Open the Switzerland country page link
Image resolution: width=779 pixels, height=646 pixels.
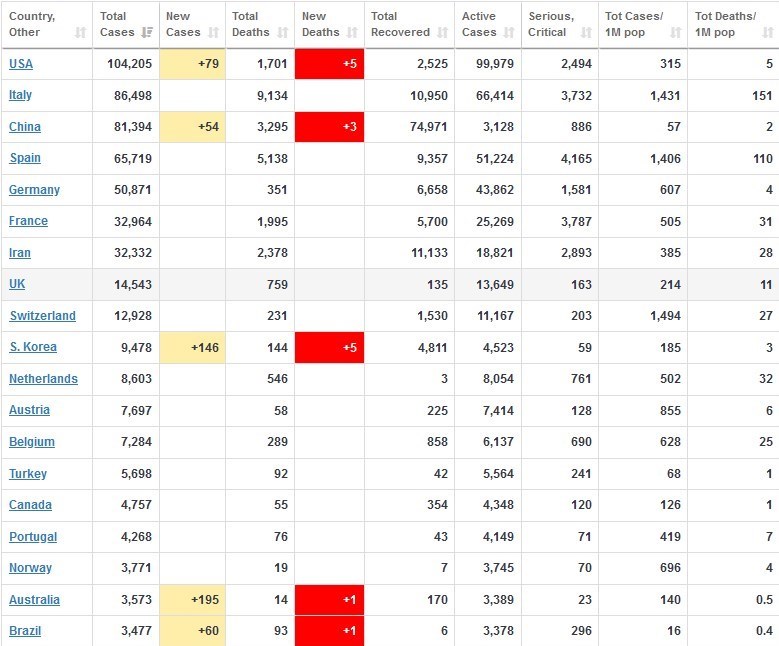42,316
